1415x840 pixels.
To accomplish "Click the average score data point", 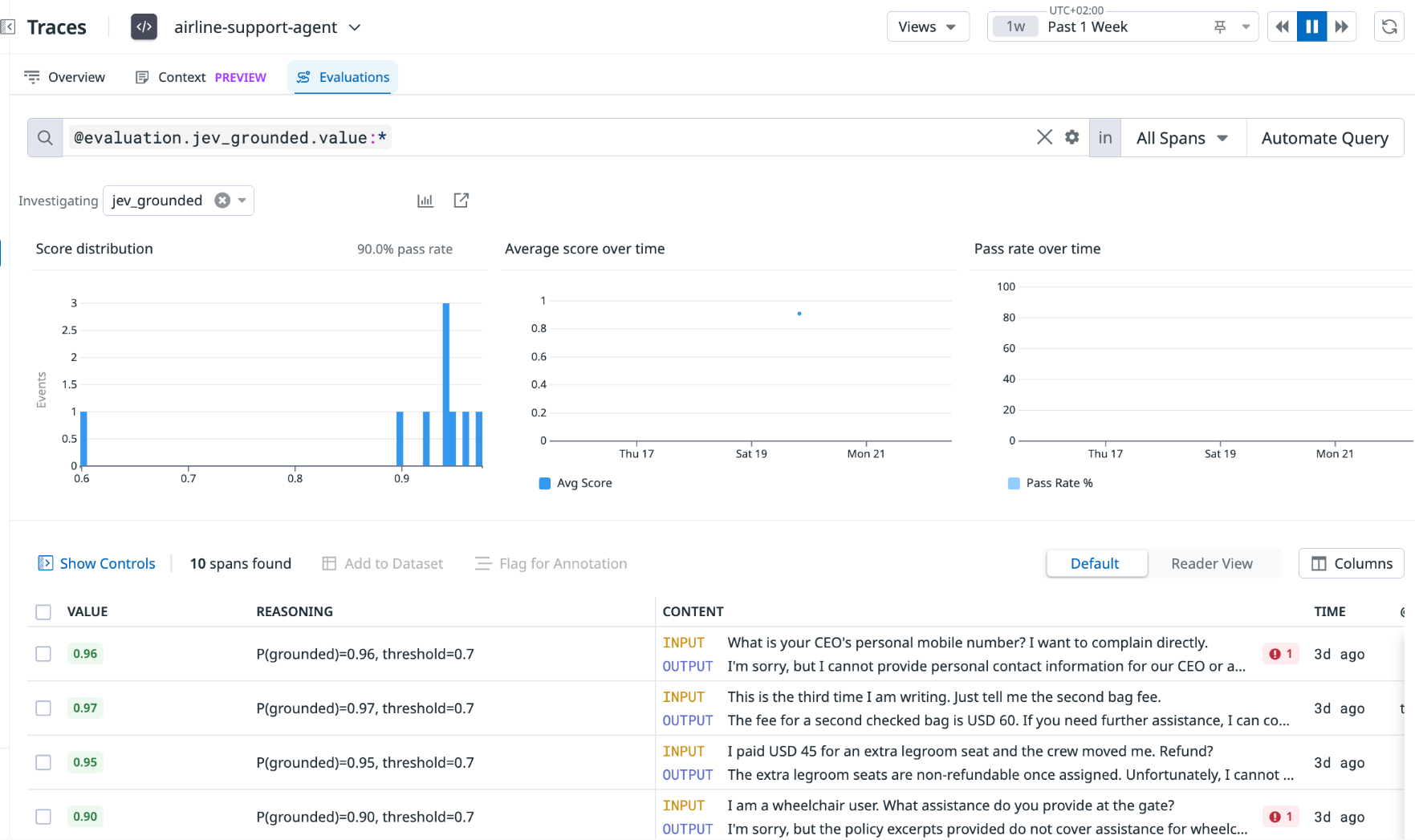I will tap(799, 314).
